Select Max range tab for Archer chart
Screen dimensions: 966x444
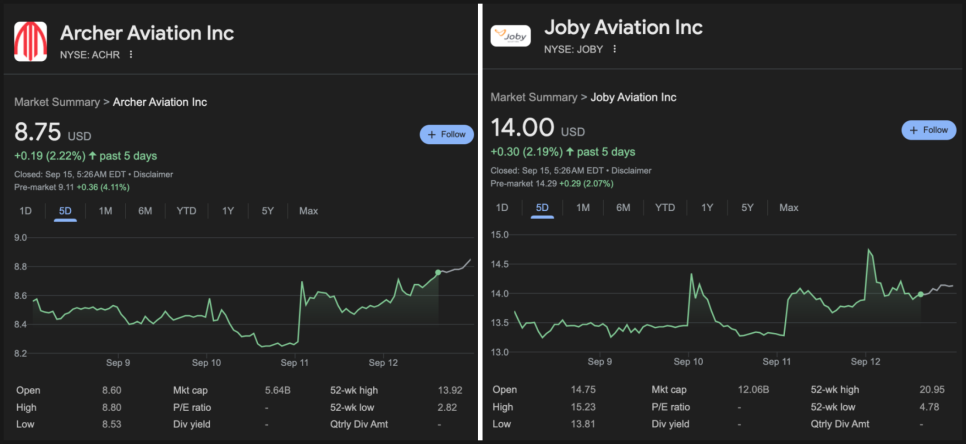309,211
